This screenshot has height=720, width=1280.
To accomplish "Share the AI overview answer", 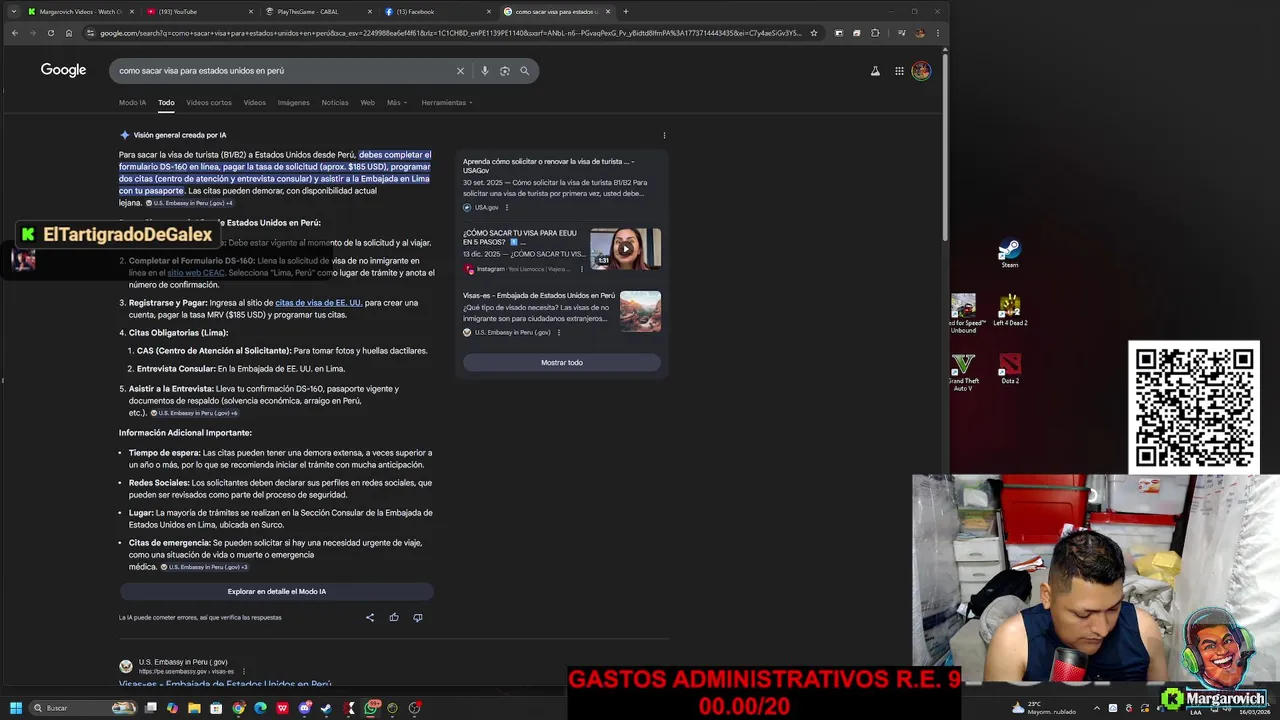I will 370,617.
